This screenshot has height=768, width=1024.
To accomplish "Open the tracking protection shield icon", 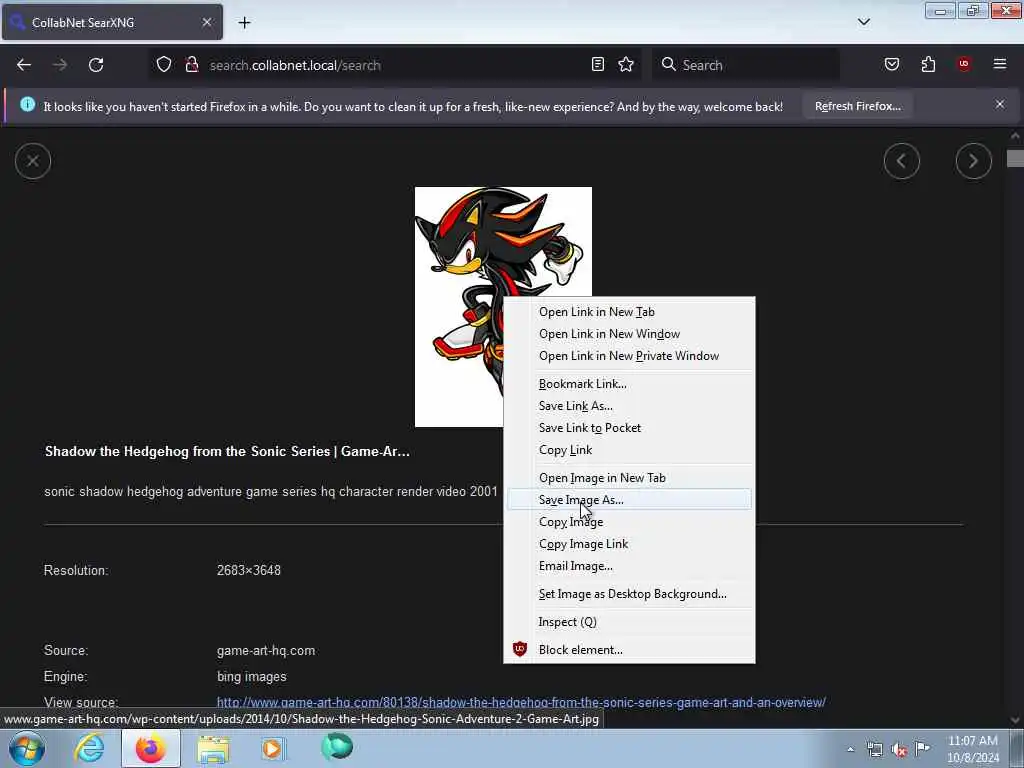I will [x=164, y=65].
